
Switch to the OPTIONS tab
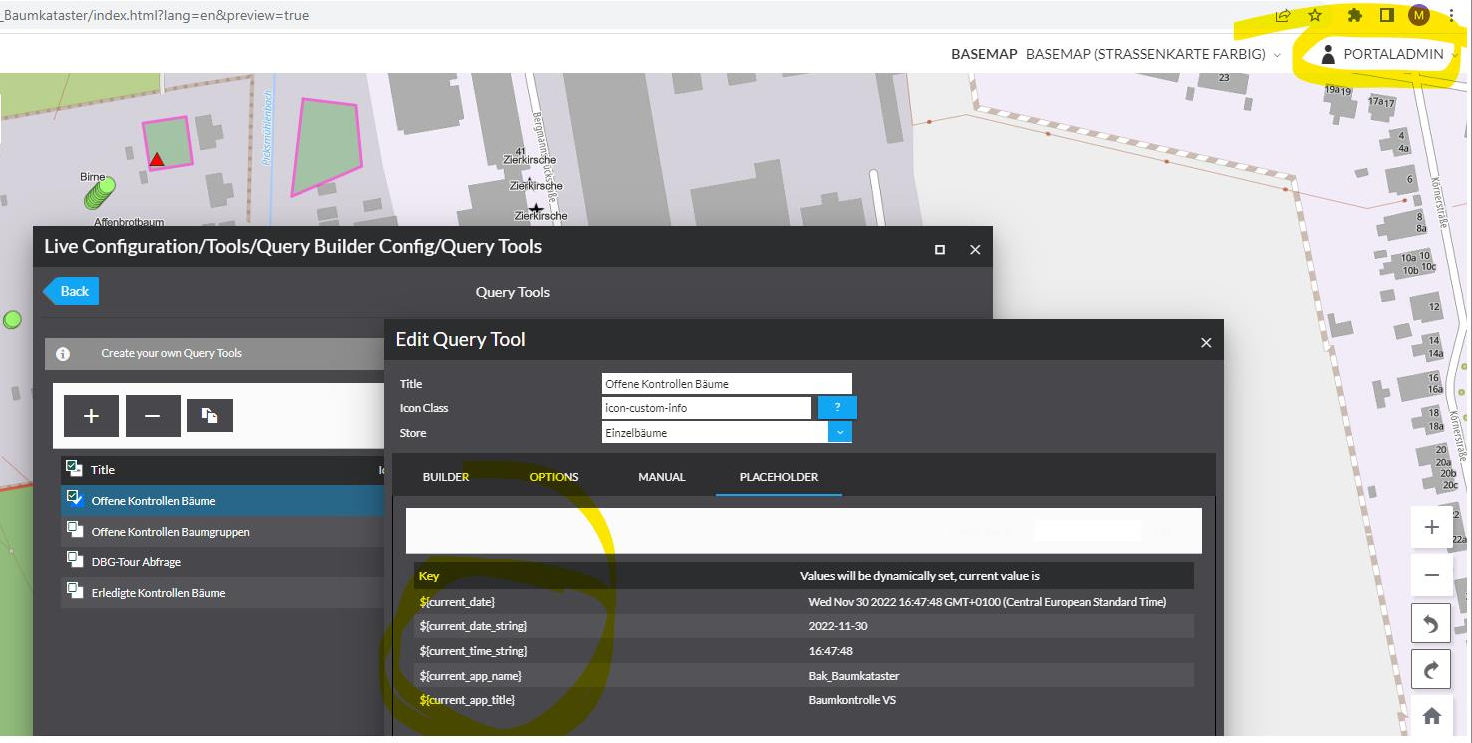click(x=553, y=477)
